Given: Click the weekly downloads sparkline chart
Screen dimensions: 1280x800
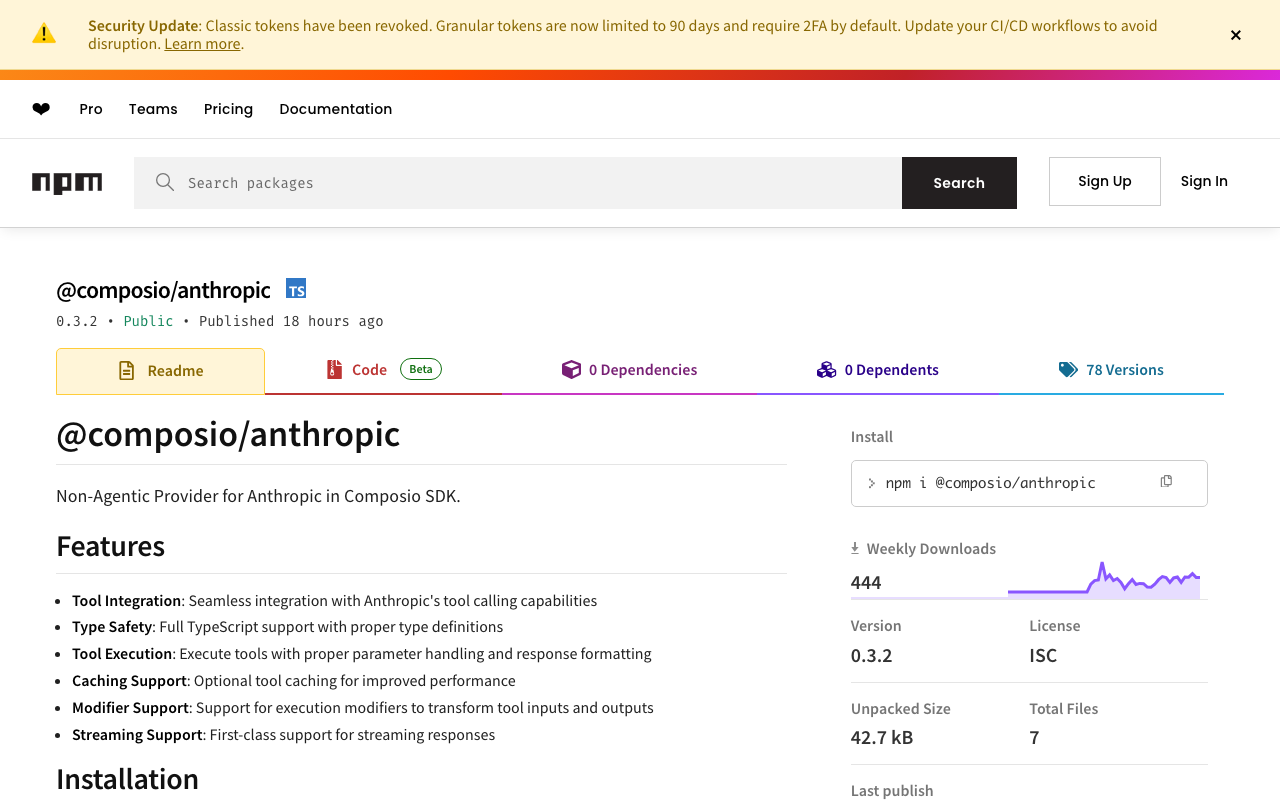Looking at the screenshot, I should pos(1103,581).
